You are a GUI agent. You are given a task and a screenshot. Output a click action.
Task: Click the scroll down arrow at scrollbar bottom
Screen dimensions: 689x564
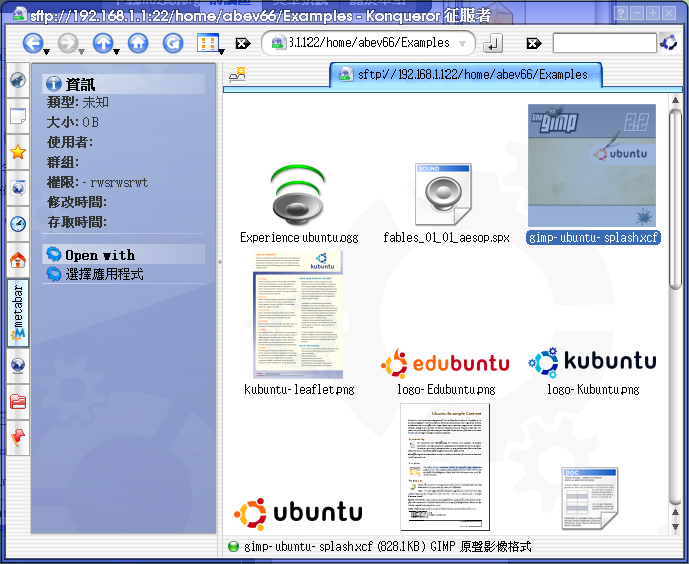pos(675,526)
